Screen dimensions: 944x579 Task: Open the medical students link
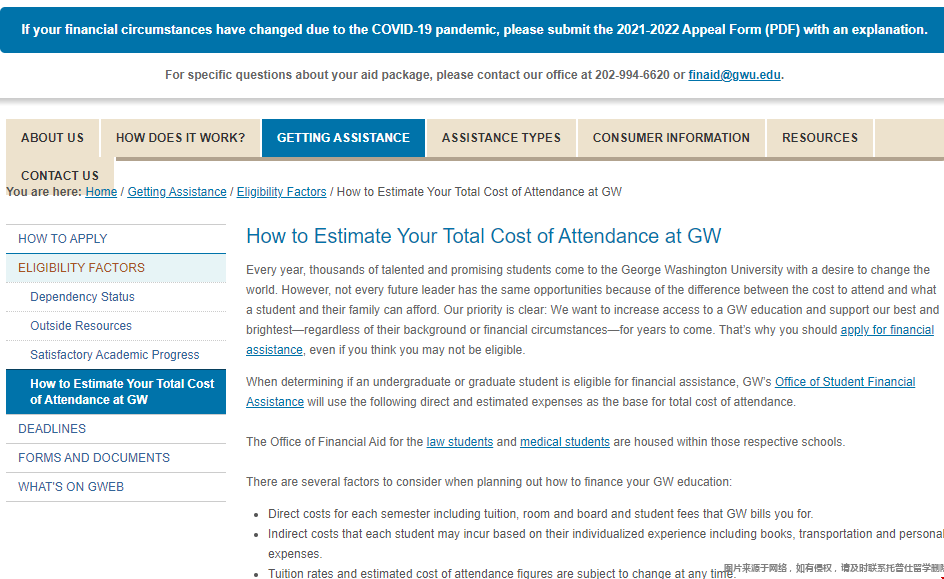(565, 442)
